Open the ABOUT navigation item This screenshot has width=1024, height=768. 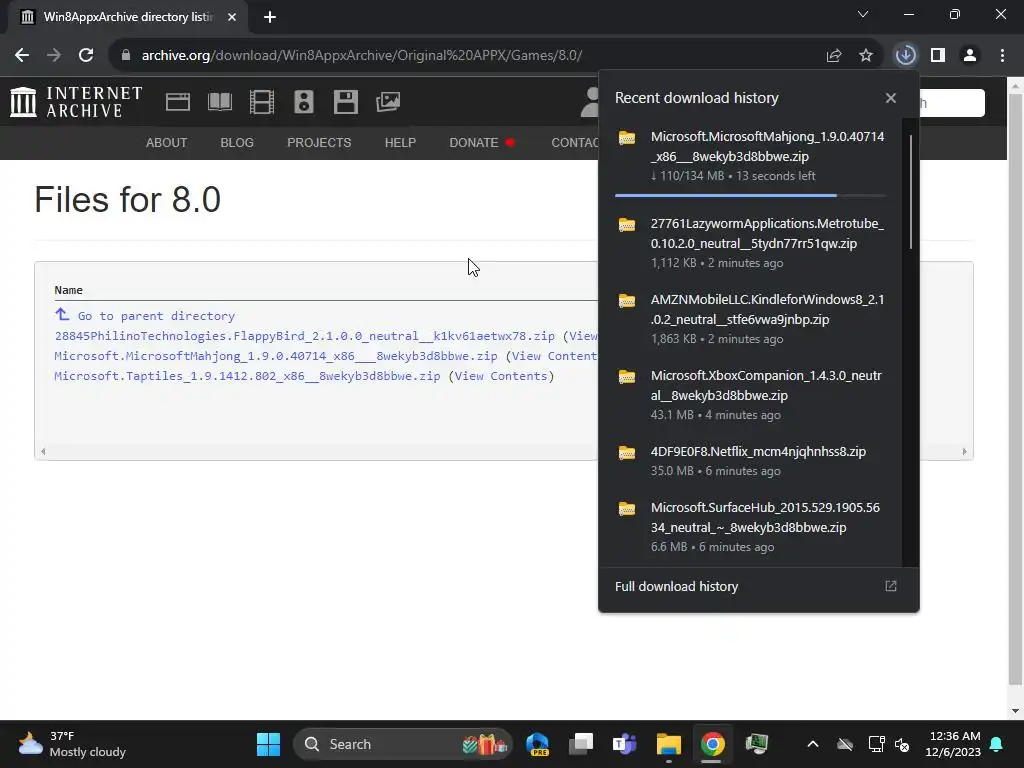pos(167,142)
